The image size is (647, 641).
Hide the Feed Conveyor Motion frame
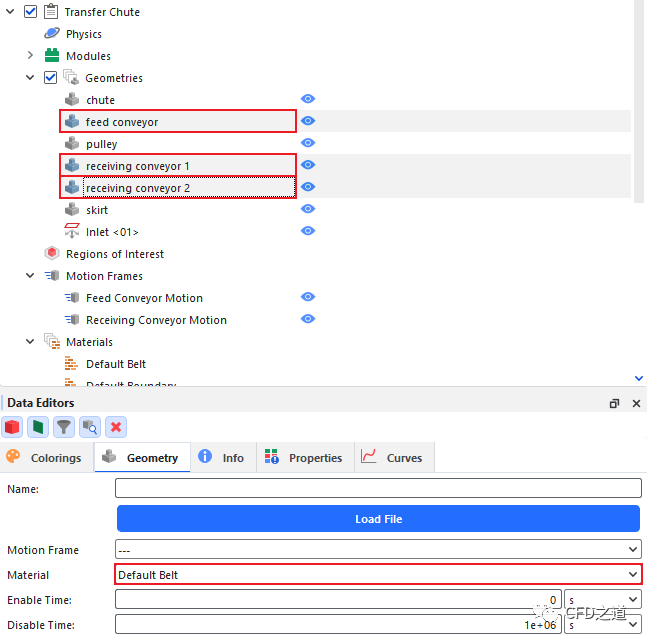pyautogui.click(x=308, y=296)
